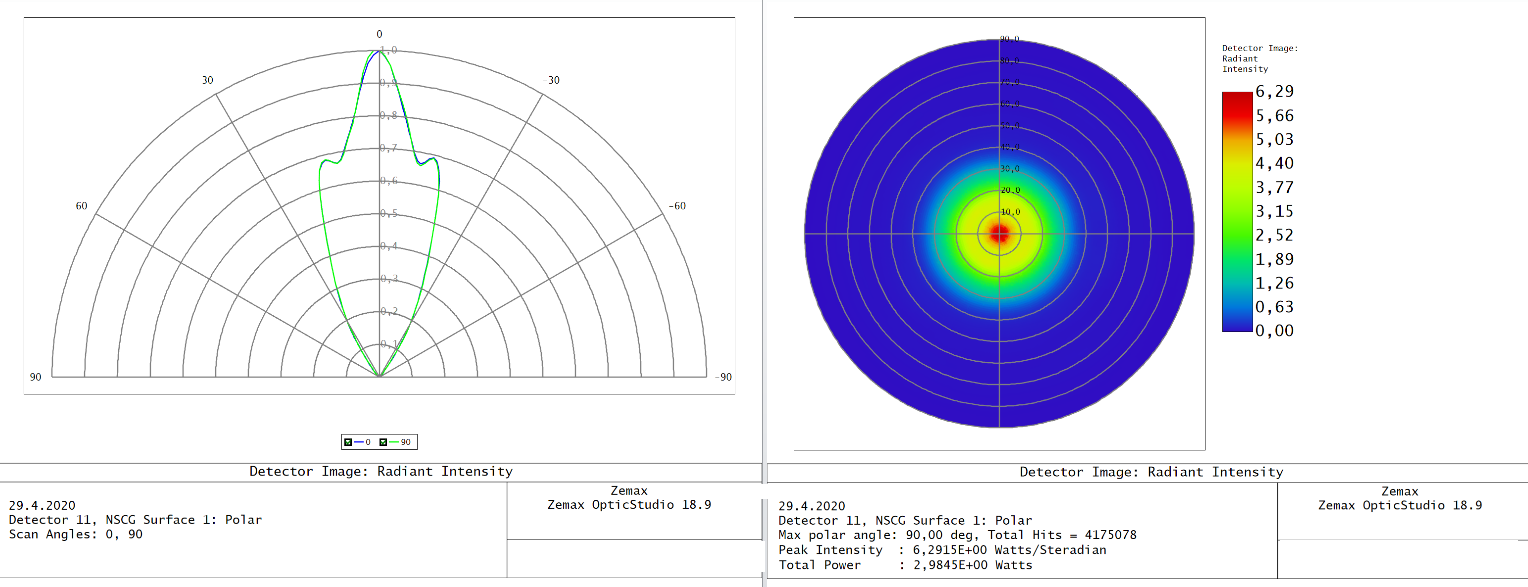Click the radiant intensity color scale bar

(1236, 211)
